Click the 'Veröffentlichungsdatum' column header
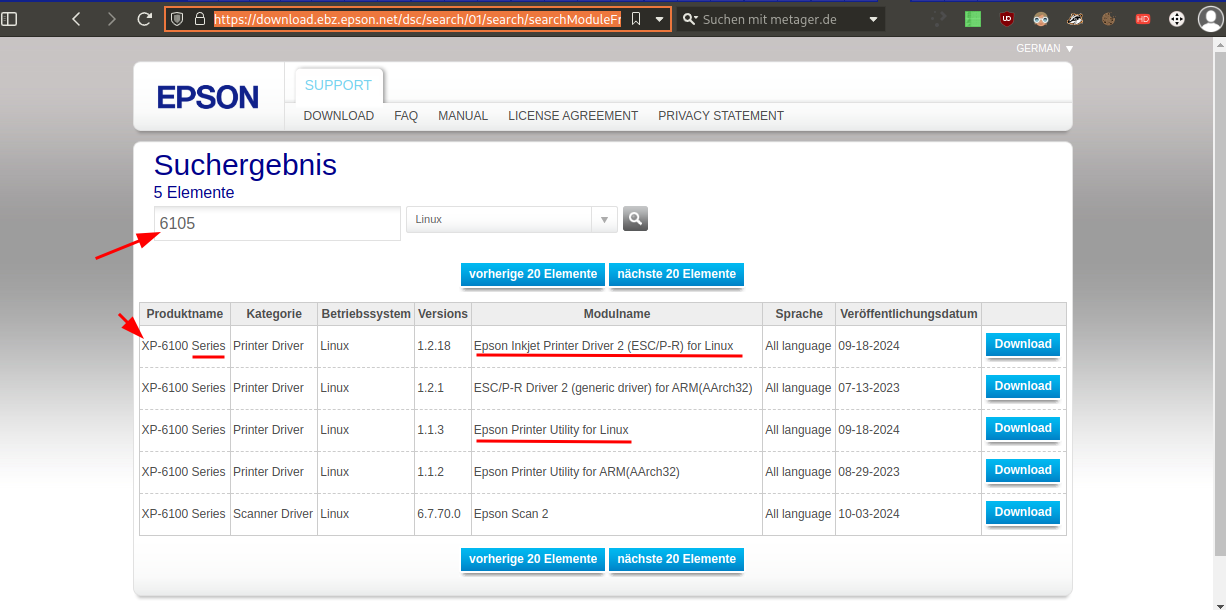 coord(909,314)
